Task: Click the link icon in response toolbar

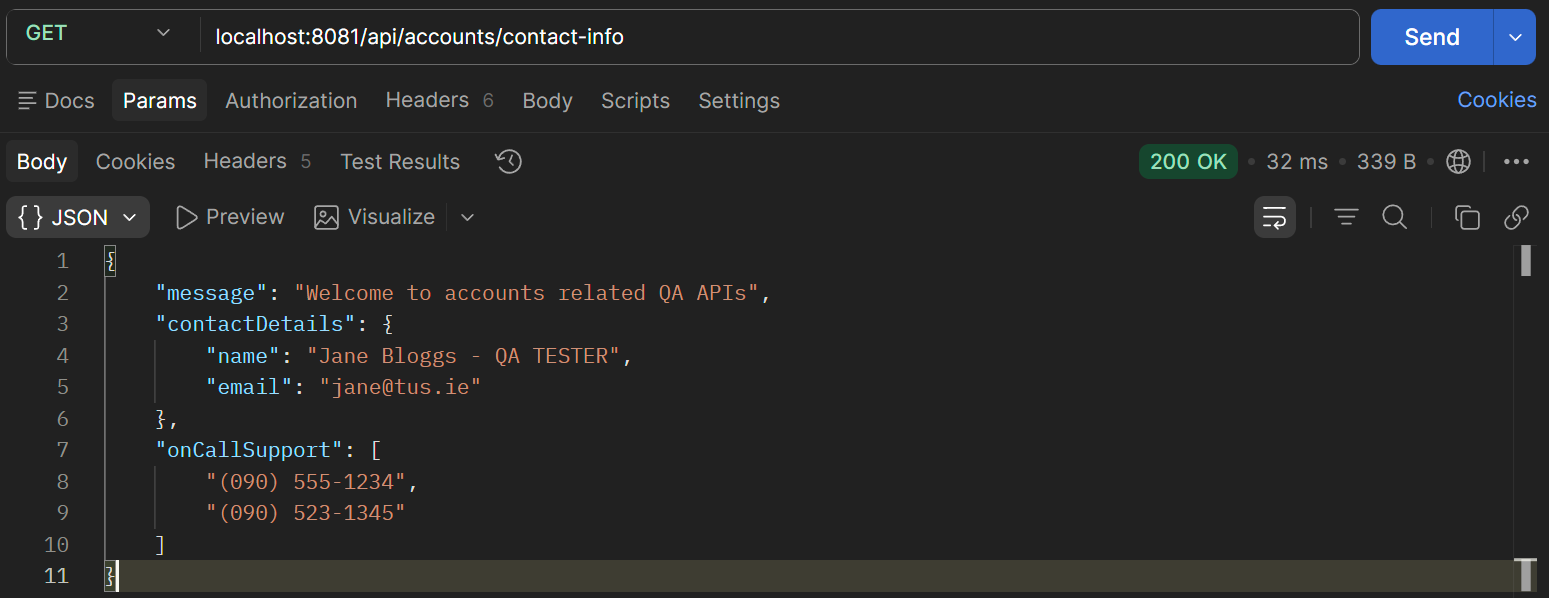Action: click(1517, 217)
